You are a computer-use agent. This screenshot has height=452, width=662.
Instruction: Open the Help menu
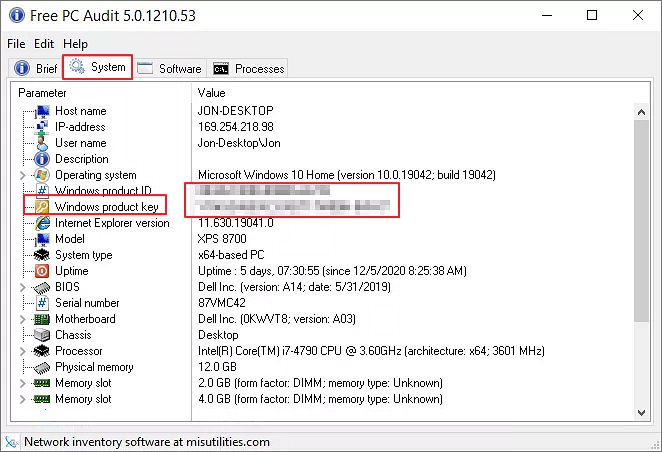click(75, 44)
